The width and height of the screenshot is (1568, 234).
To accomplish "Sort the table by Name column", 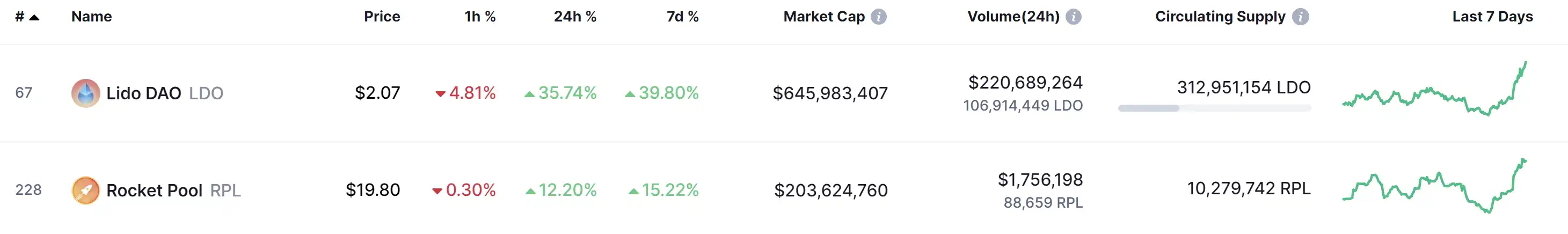I will (x=91, y=17).
